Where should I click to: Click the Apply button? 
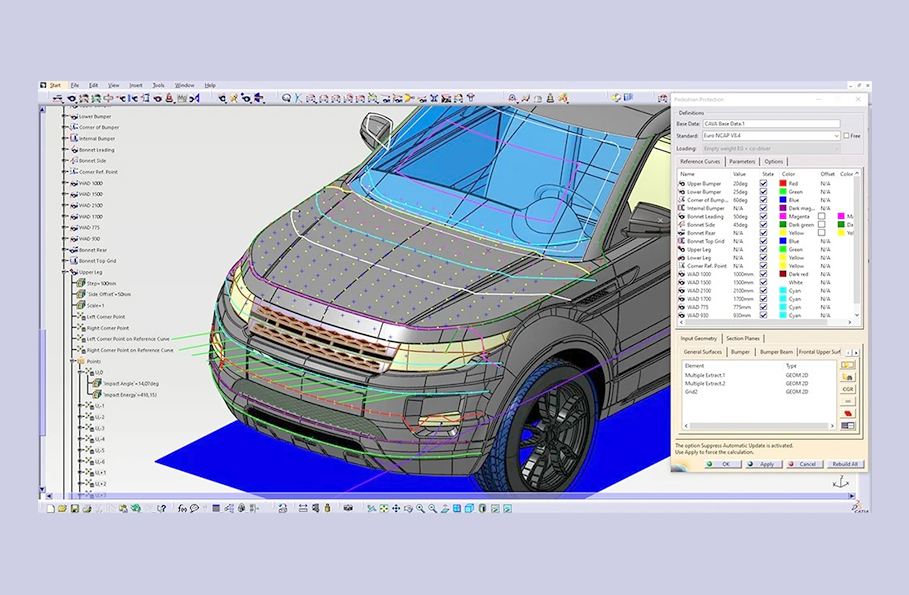764,464
